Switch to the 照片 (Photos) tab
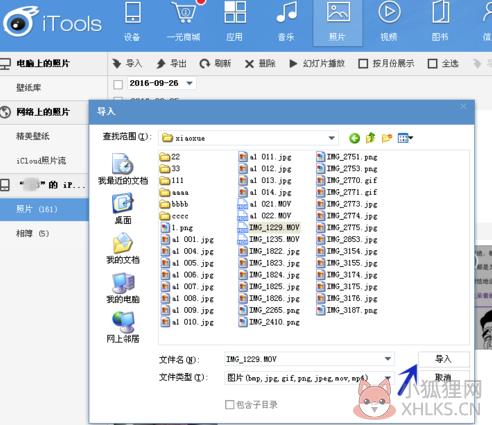 (337, 23)
